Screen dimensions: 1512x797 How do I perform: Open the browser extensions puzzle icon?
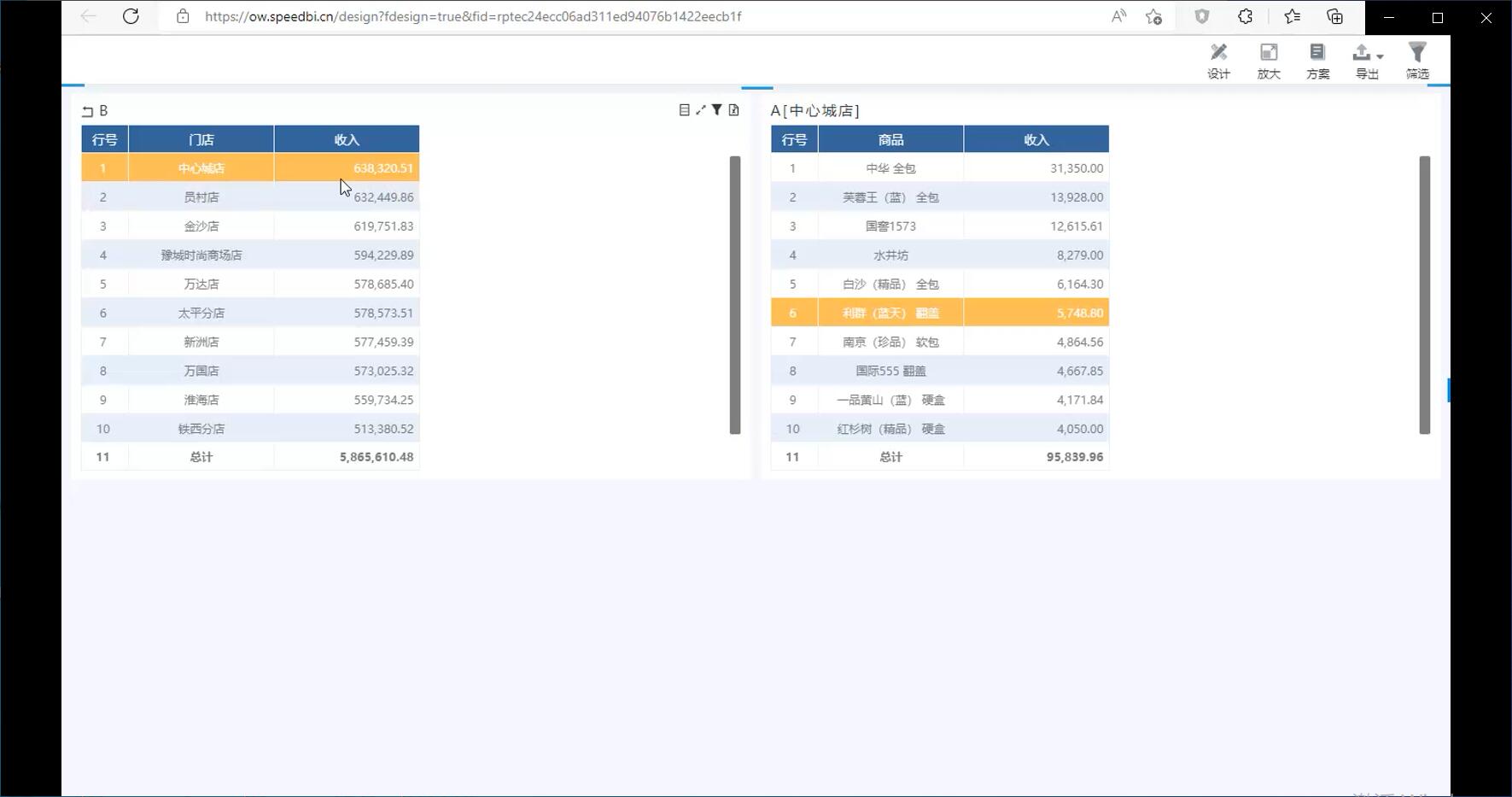click(1246, 16)
